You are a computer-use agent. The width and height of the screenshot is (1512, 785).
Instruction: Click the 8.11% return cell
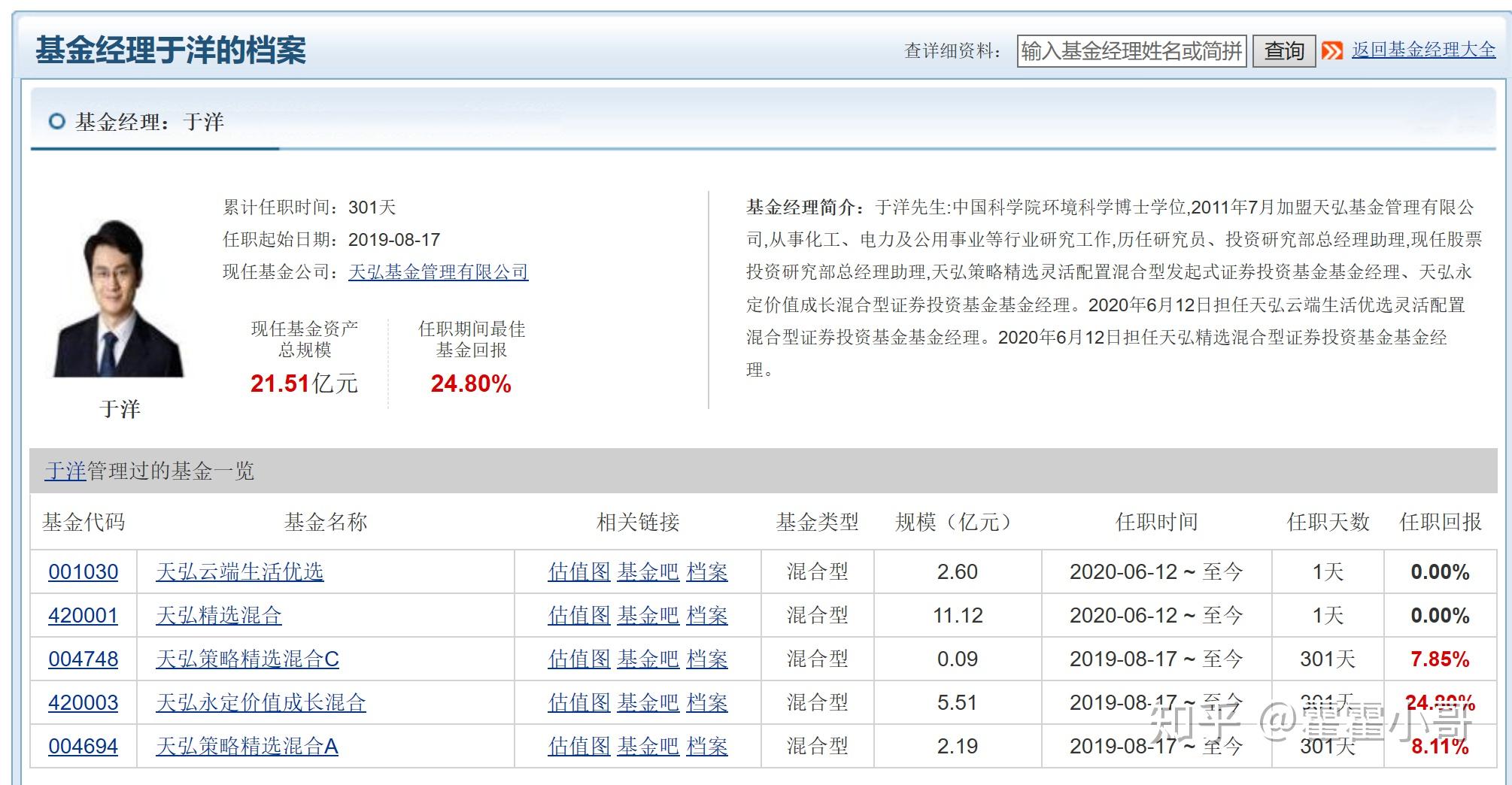pyautogui.click(x=1440, y=747)
